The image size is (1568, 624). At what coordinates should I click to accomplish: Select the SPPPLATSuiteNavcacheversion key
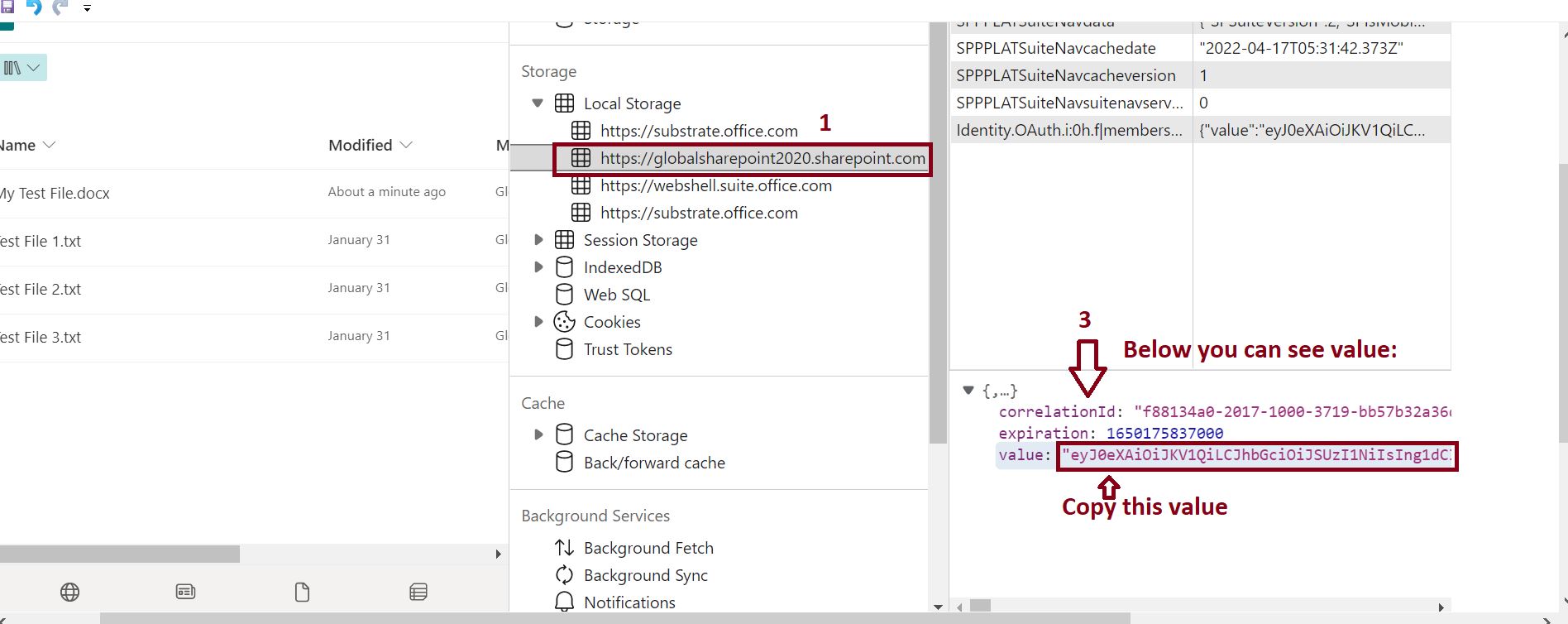1066,75
